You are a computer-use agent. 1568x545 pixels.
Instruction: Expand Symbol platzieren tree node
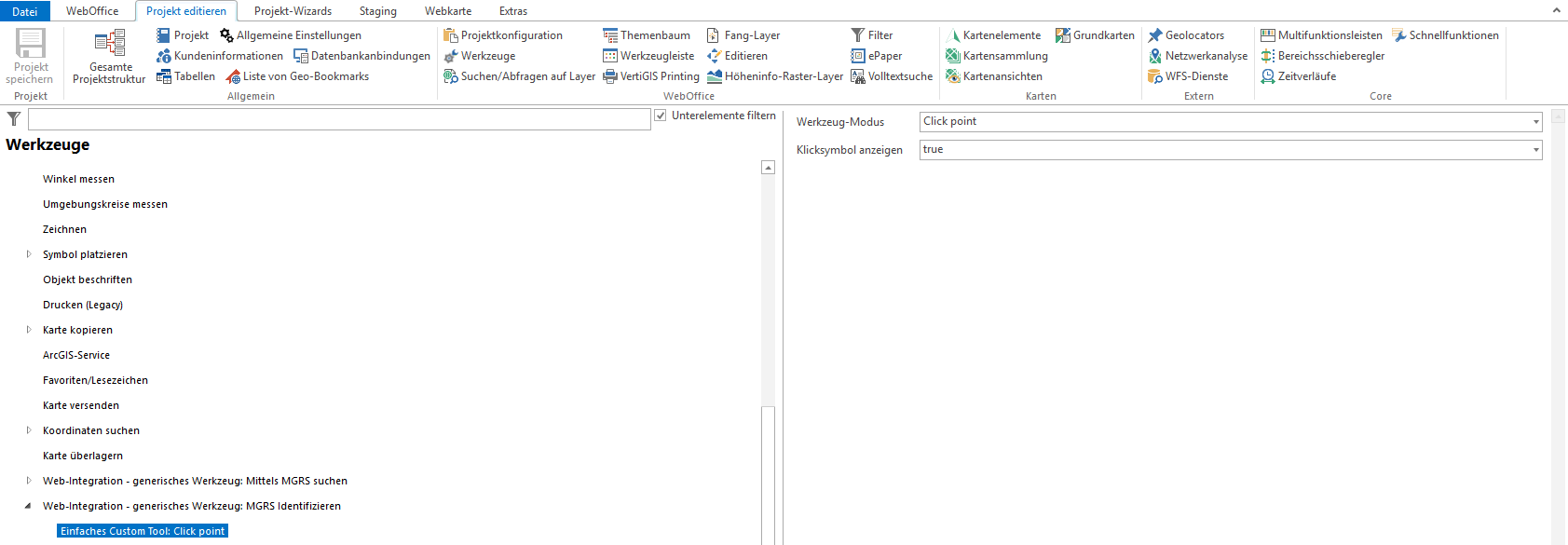(29, 254)
